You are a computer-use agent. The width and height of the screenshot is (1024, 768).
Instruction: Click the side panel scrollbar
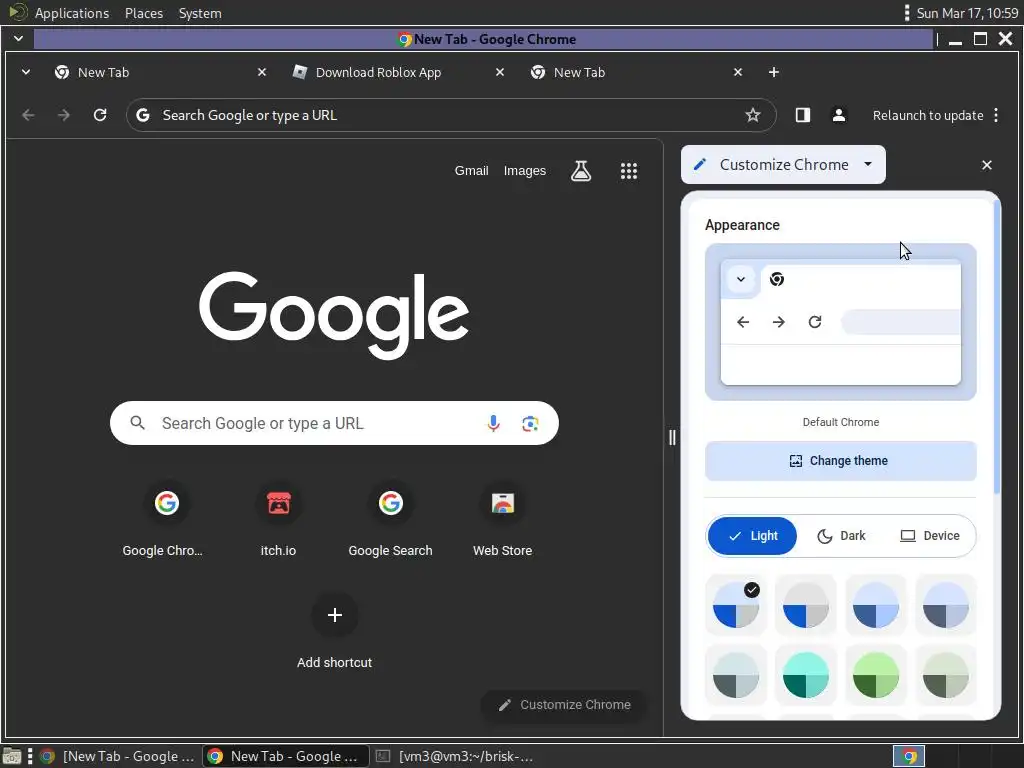[997, 348]
